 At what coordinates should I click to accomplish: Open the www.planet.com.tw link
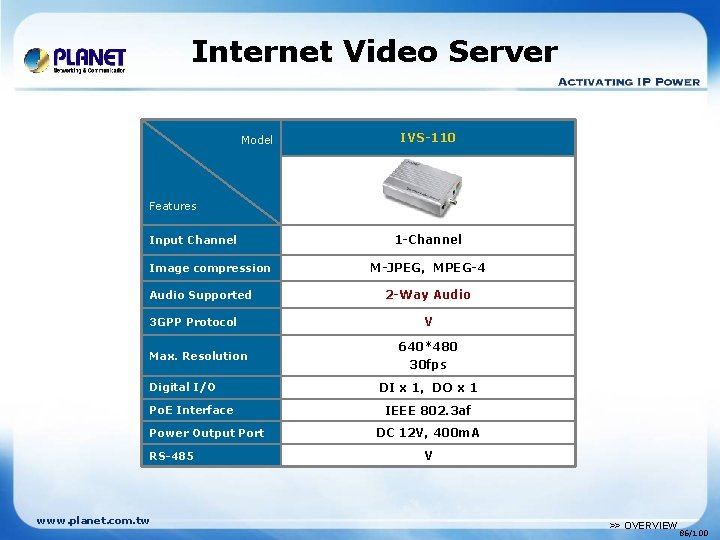click(x=93, y=521)
